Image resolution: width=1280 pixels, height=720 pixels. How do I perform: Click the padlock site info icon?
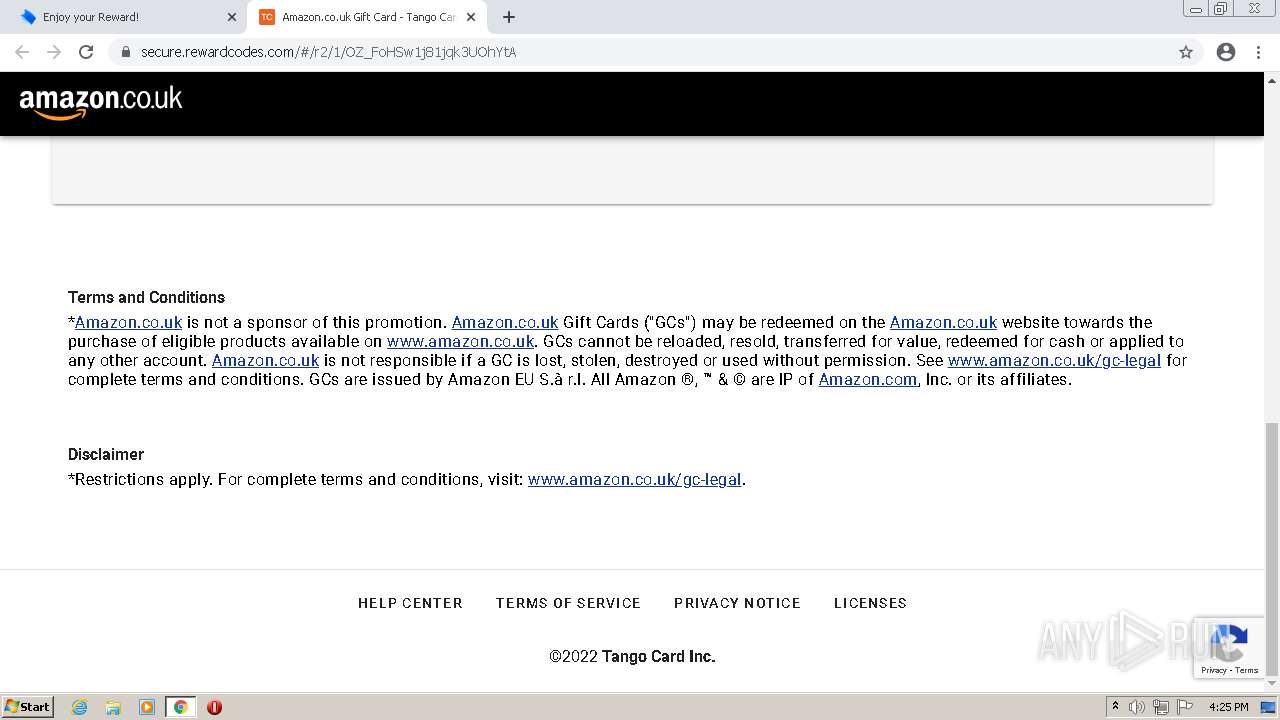pos(126,52)
